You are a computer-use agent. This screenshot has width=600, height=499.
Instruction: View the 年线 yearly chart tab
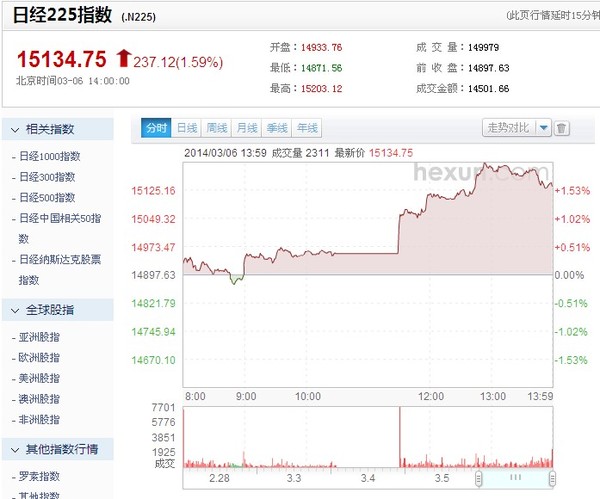pyautogui.click(x=307, y=128)
